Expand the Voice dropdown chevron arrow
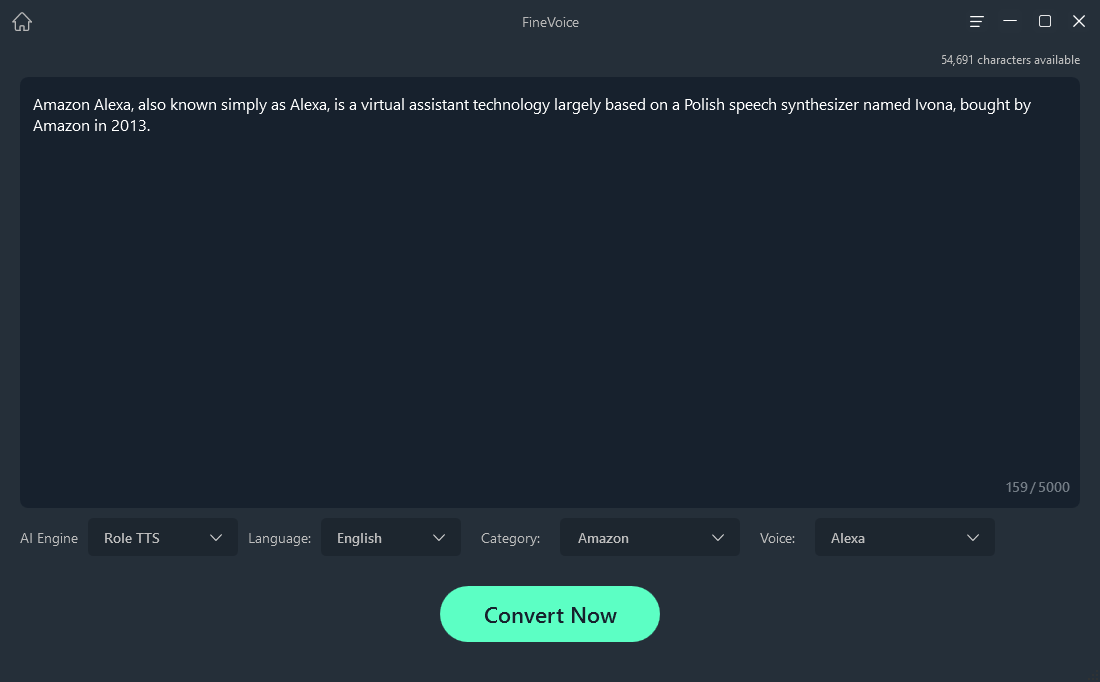The width and height of the screenshot is (1100, 682). (973, 537)
